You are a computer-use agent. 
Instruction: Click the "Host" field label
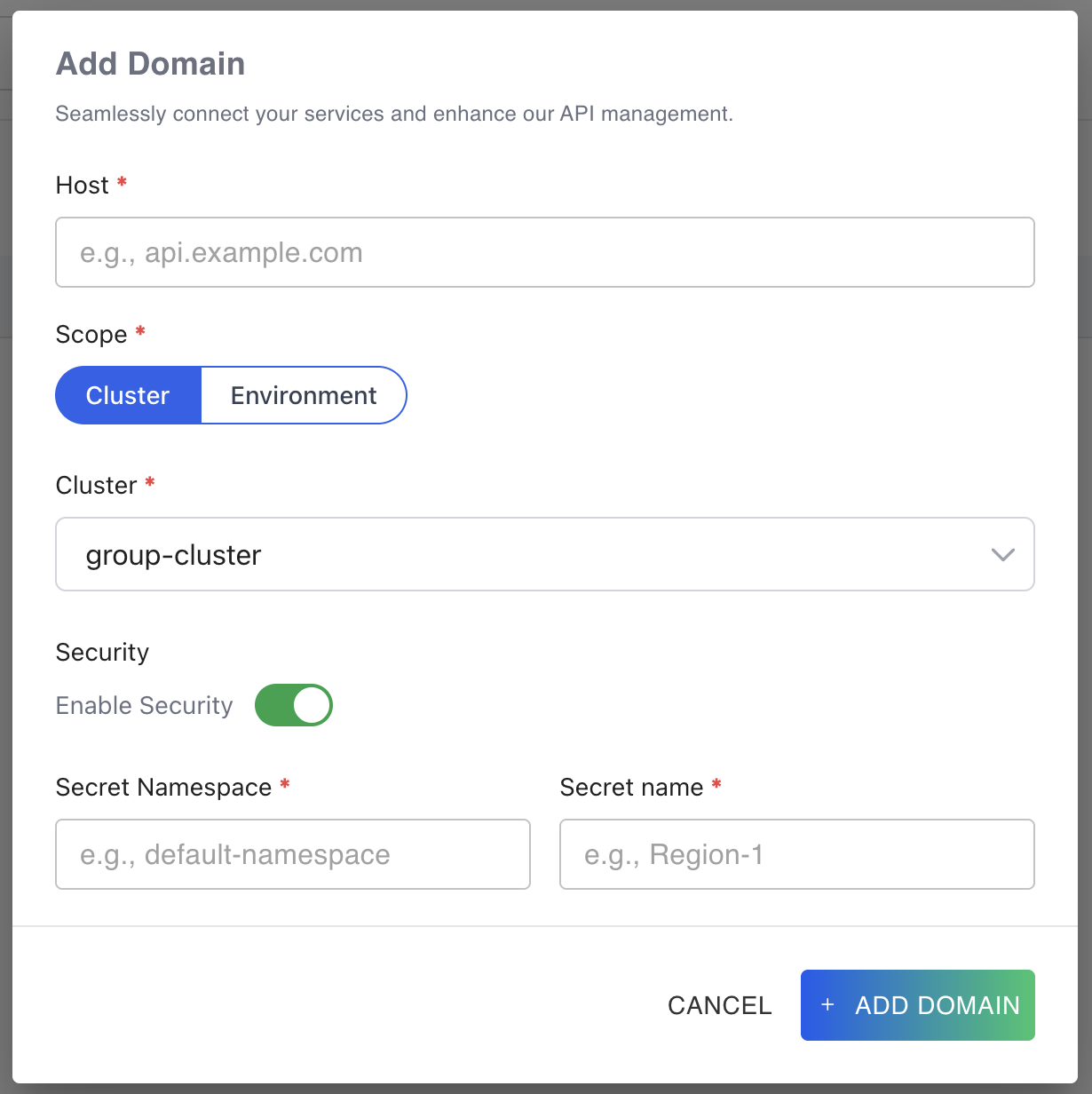tap(82, 185)
